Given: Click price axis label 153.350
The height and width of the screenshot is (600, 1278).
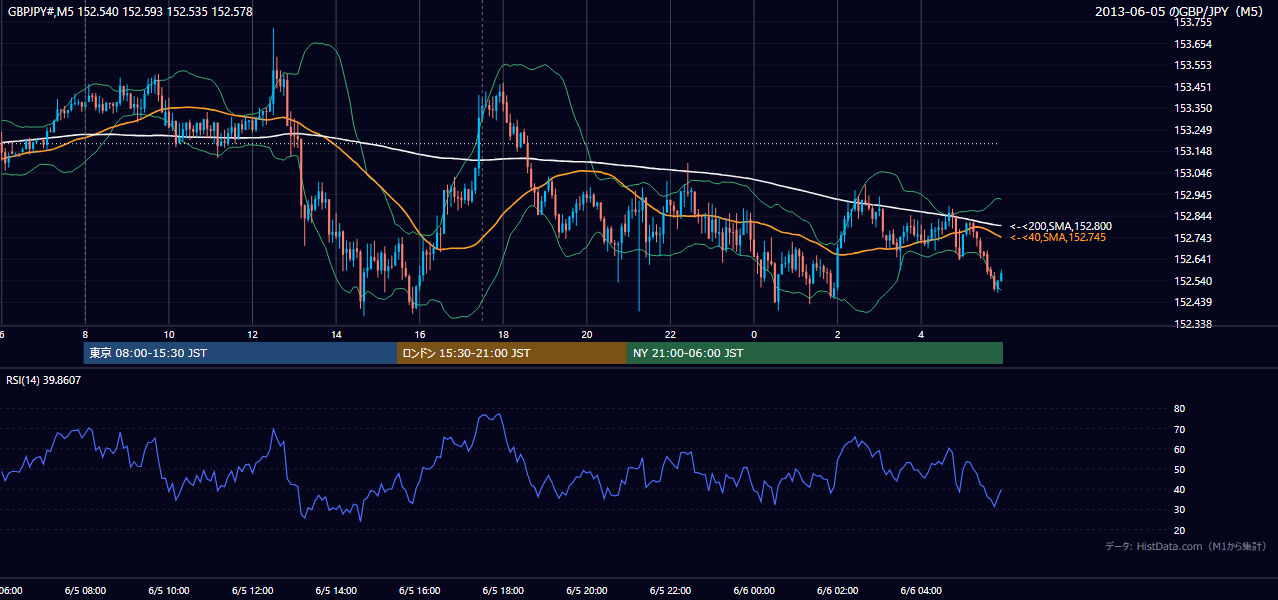Looking at the screenshot, I should [x=1194, y=108].
